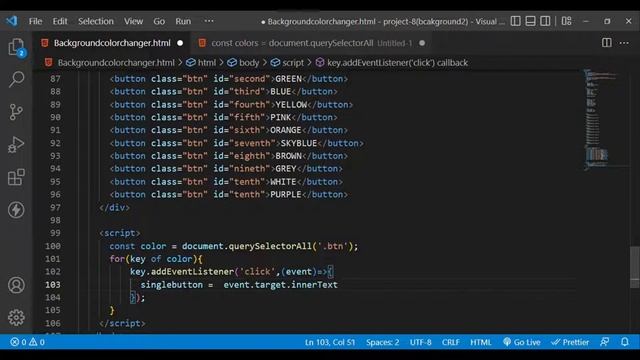Change encoding via UTF-8 status item
640x360 pixels.
click(x=420, y=342)
